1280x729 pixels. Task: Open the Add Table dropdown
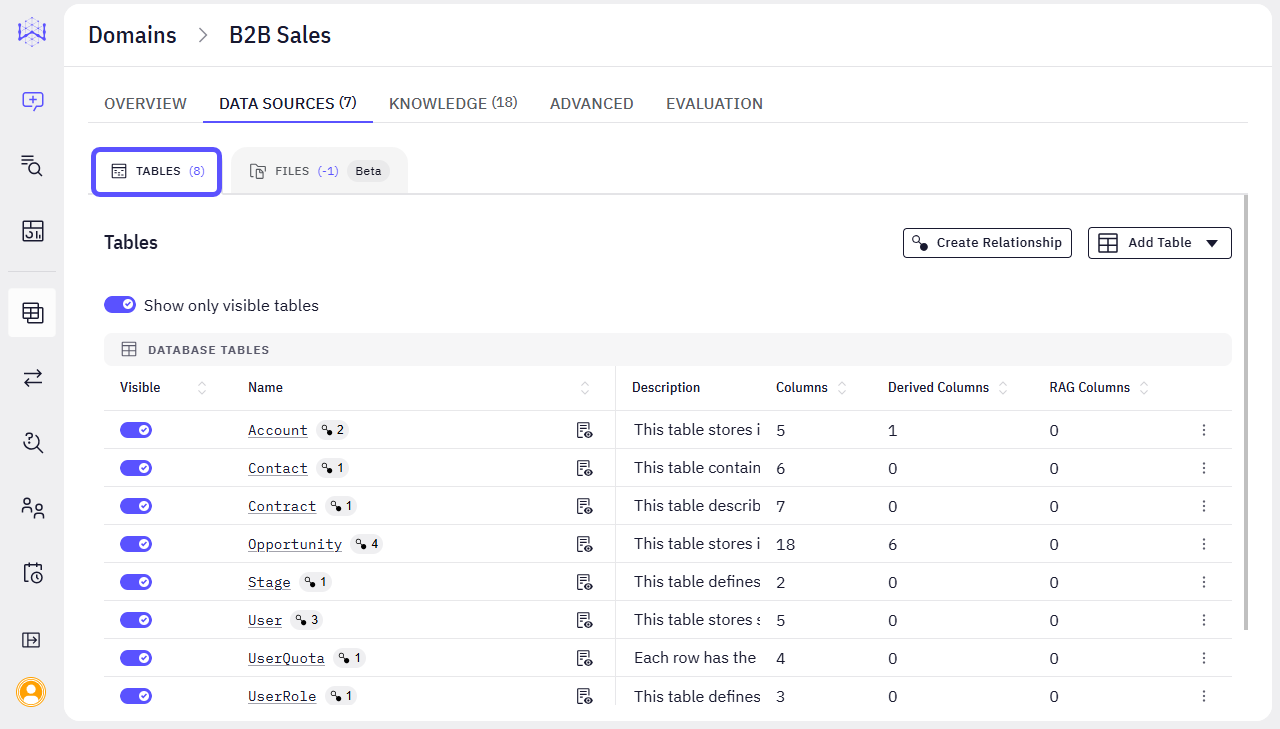click(x=1159, y=242)
